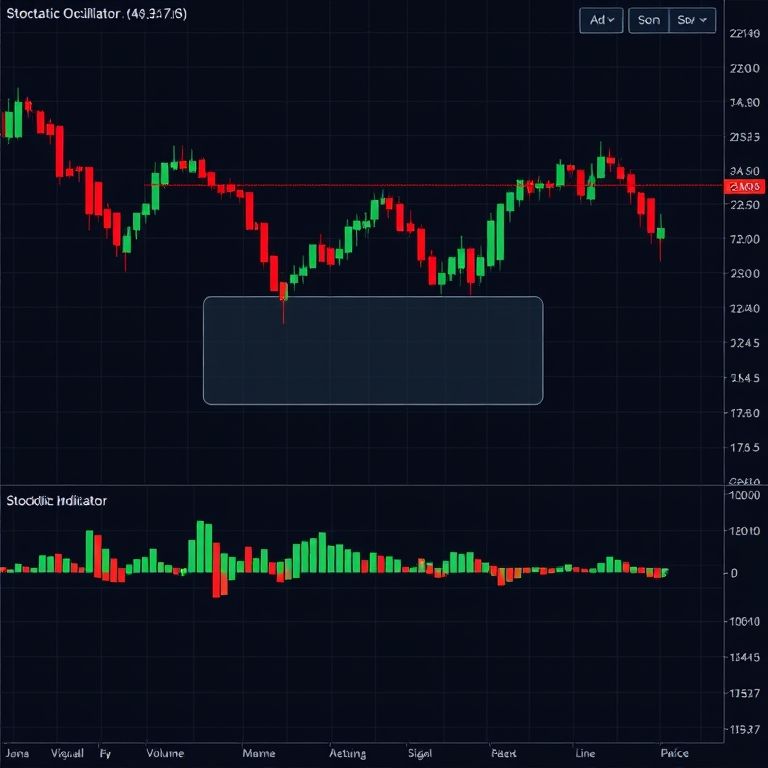Image resolution: width=768 pixels, height=768 pixels.
Task: Click the Son button
Action: [648, 20]
